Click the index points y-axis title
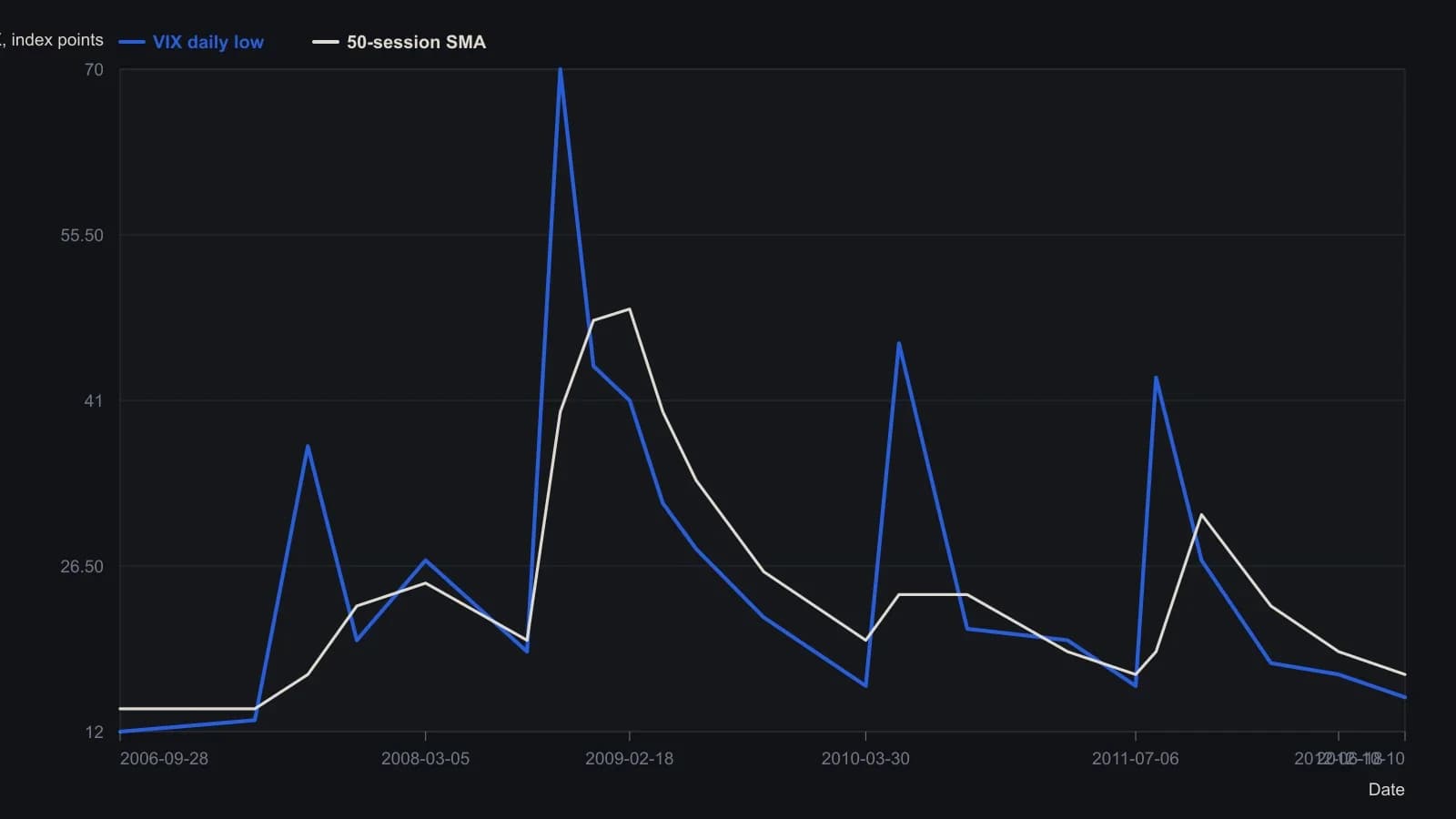Image resolution: width=1456 pixels, height=819 pixels. click(52, 40)
